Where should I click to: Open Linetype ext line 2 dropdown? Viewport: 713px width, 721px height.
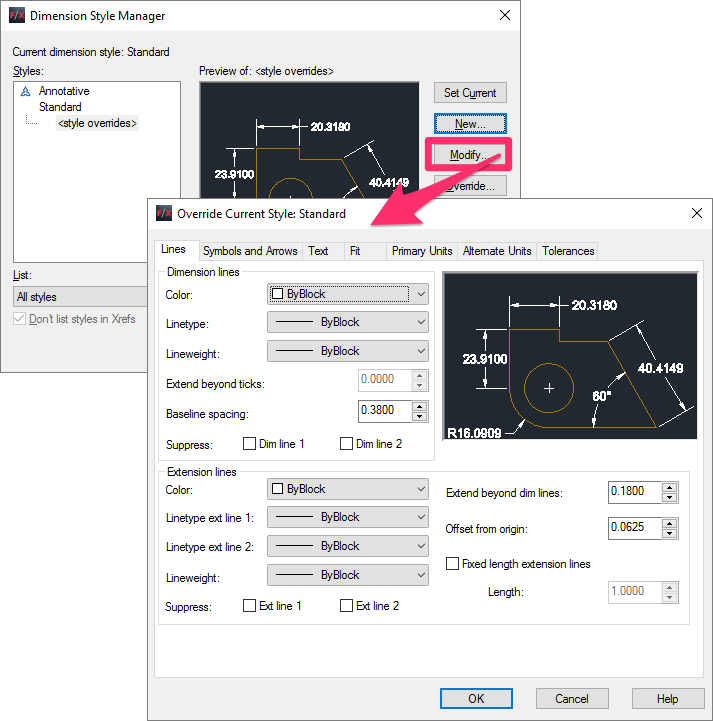coord(348,546)
